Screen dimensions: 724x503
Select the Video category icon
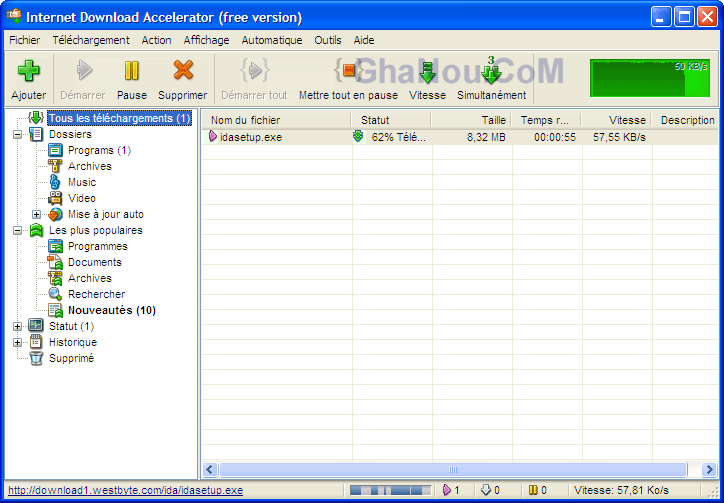[55, 198]
